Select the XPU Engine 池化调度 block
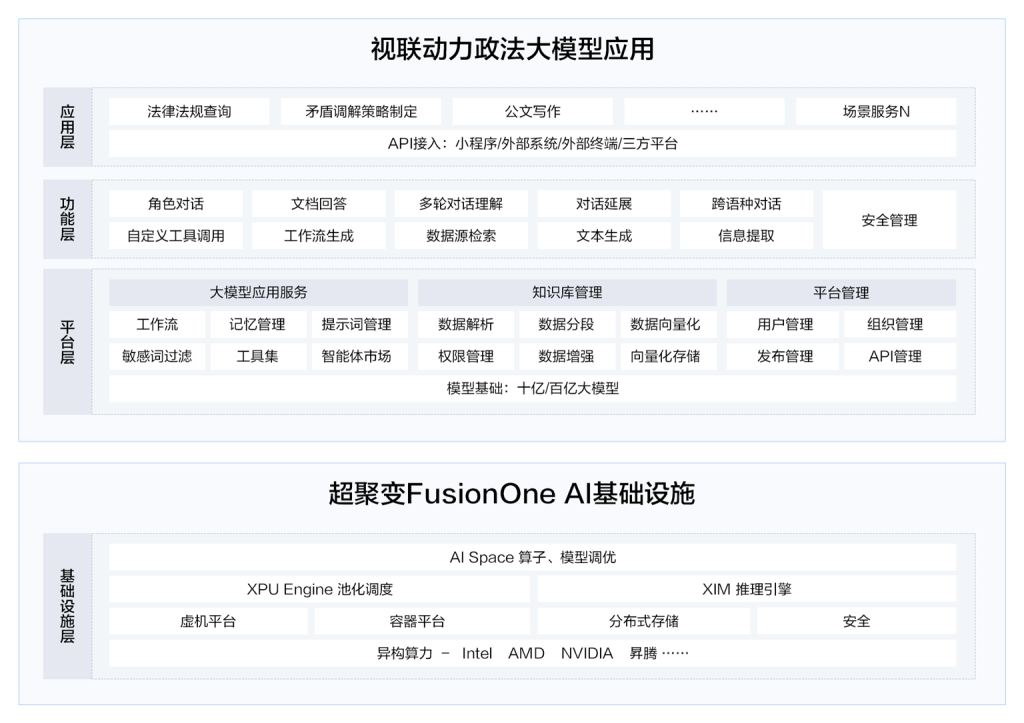The height and width of the screenshot is (723, 1024). tap(319, 589)
